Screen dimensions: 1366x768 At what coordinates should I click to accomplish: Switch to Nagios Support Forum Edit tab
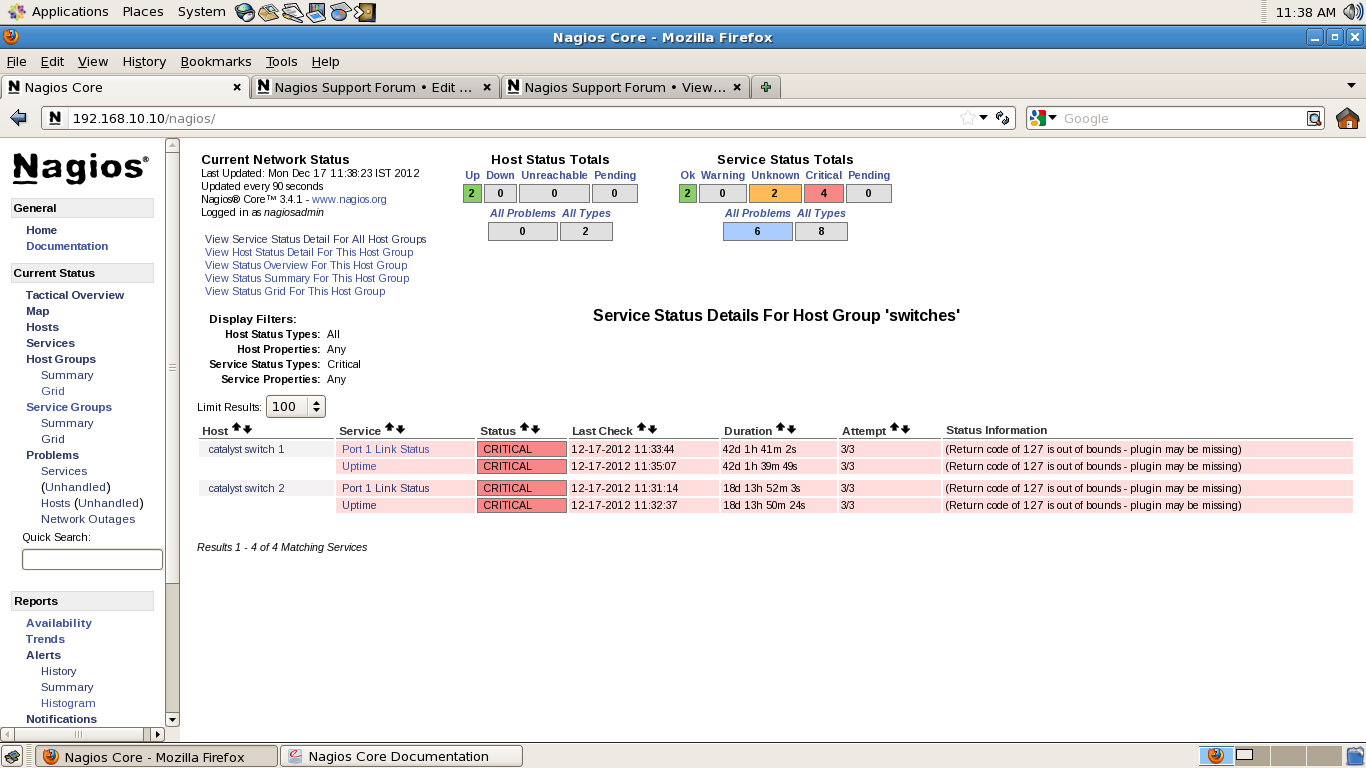(x=374, y=87)
